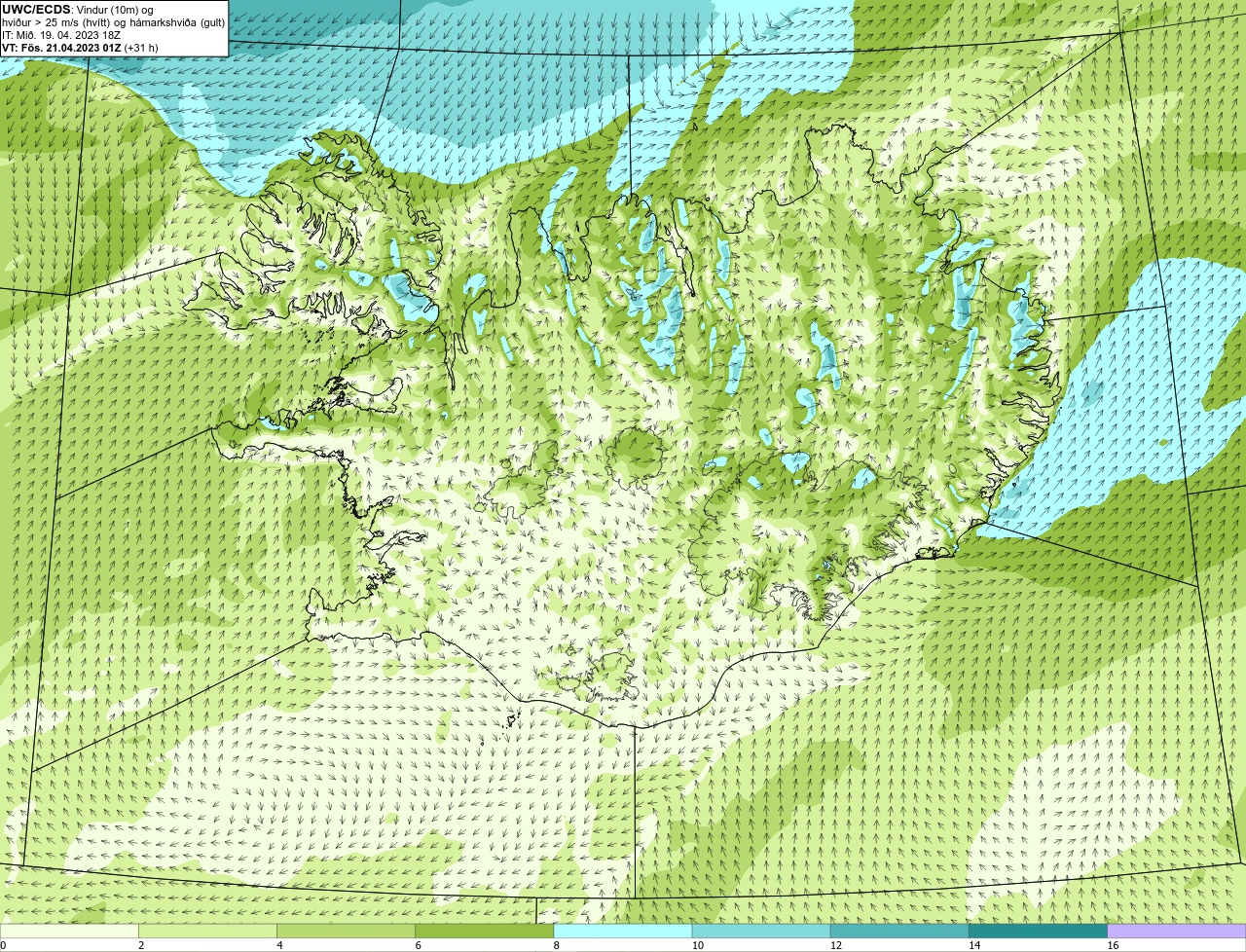The width and height of the screenshot is (1246, 952).
Task: Click the 'UWC/ECDS: Vindur (10m) og' title line
Action: pos(78,10)
